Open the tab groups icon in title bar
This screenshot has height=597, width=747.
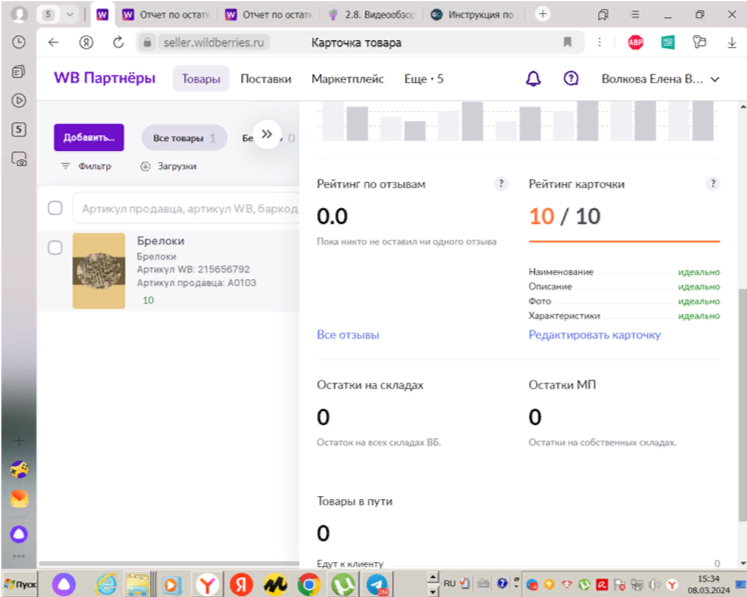coord(603,15)
